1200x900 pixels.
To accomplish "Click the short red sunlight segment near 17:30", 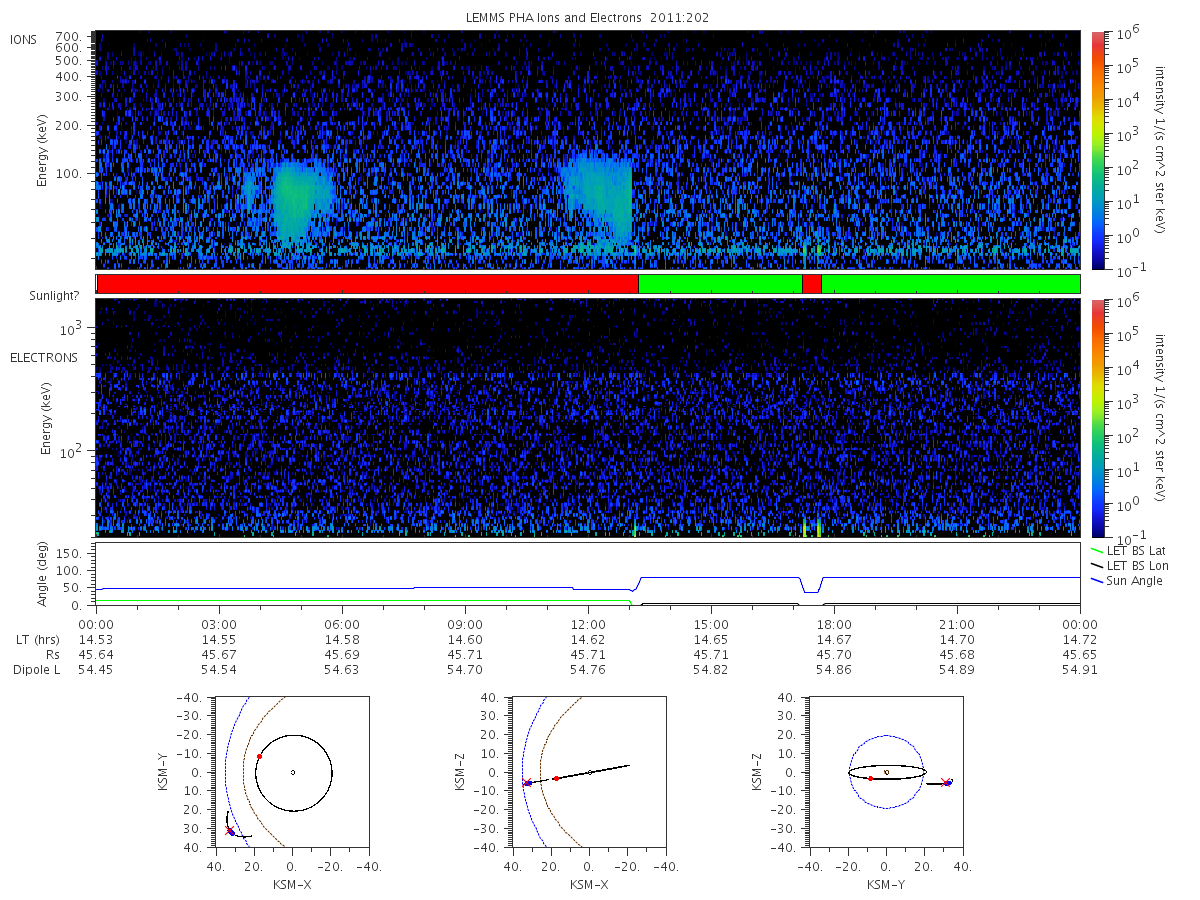I will click(811, 284).
